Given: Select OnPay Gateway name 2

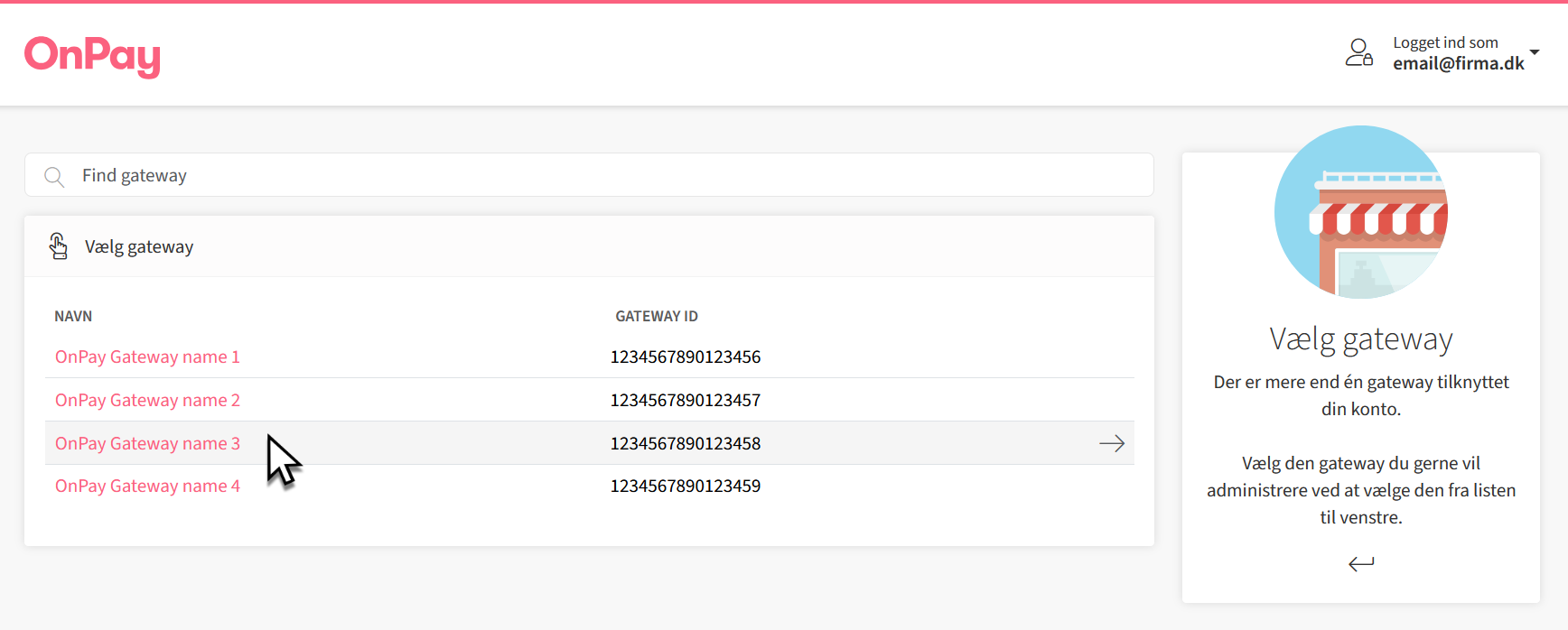Looking at the screenshot, I should 147,400.
